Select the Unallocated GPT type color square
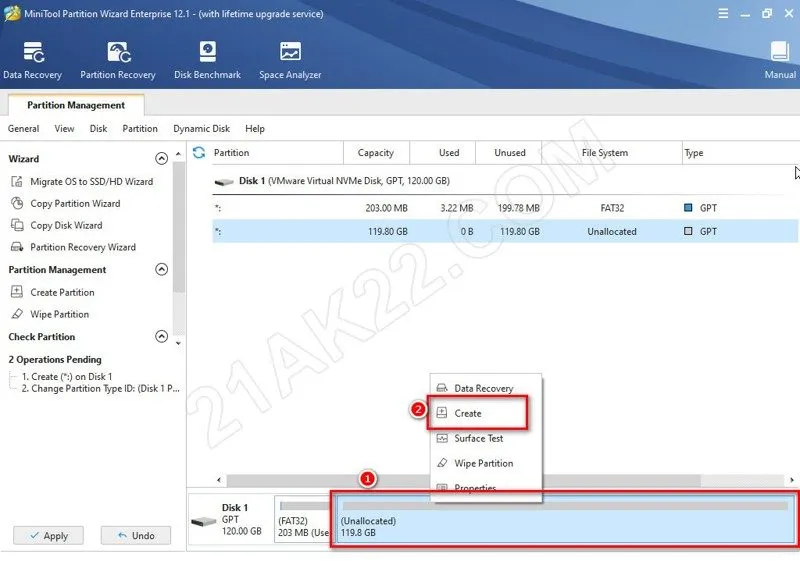The image size is (800, 568). (x=688, y=231)
